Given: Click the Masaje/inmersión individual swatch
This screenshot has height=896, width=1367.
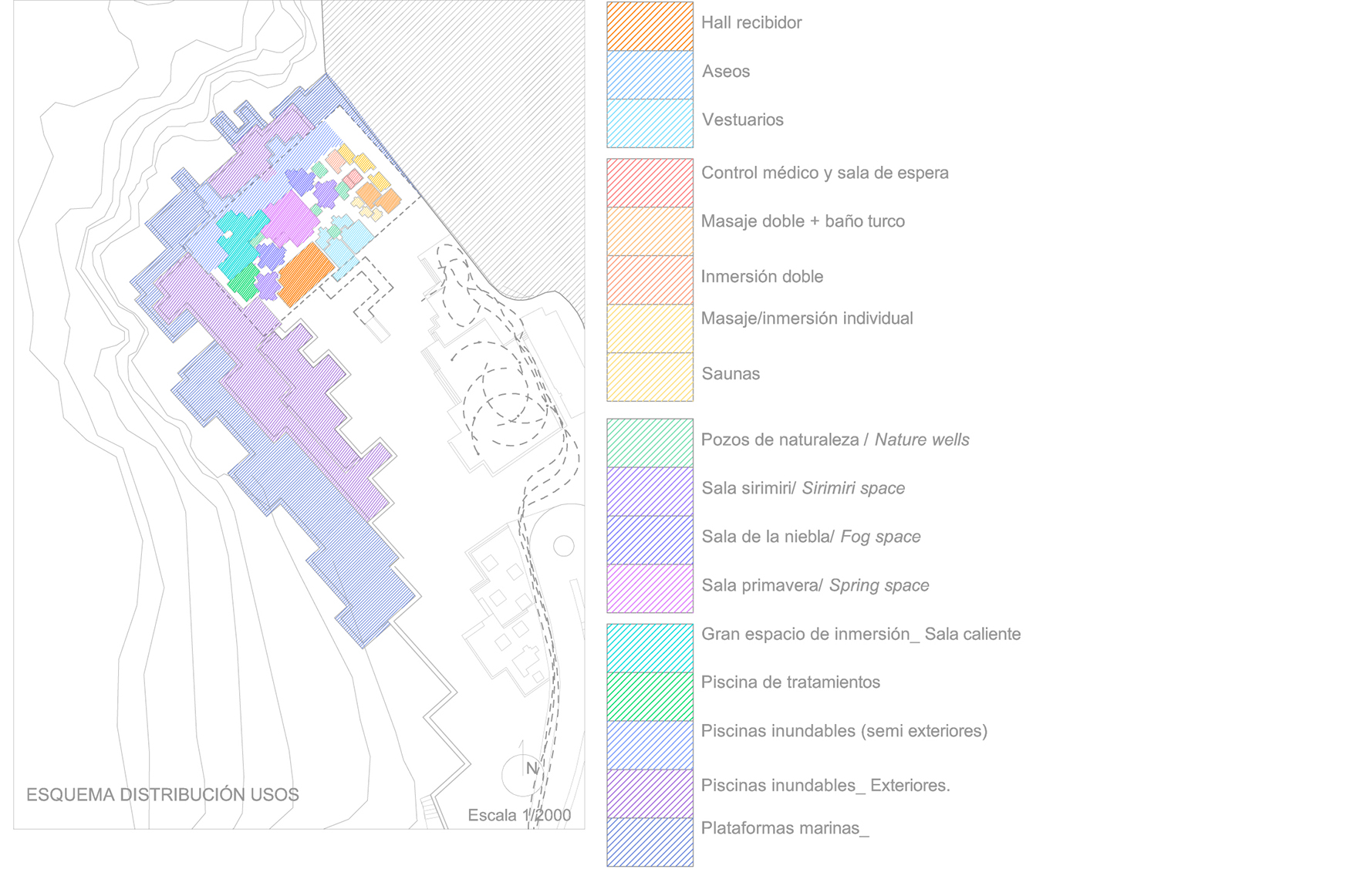Looking at the screenshot, I should pyautogui.click(x=650, y=328).
